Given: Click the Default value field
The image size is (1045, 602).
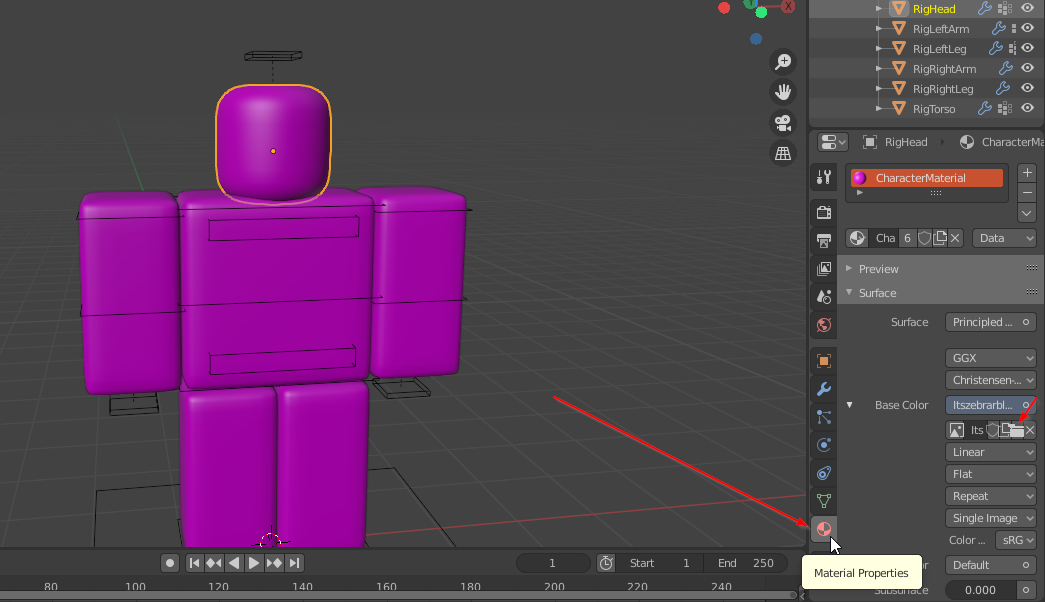Looking at the screenshot, I should click(990, 565).
